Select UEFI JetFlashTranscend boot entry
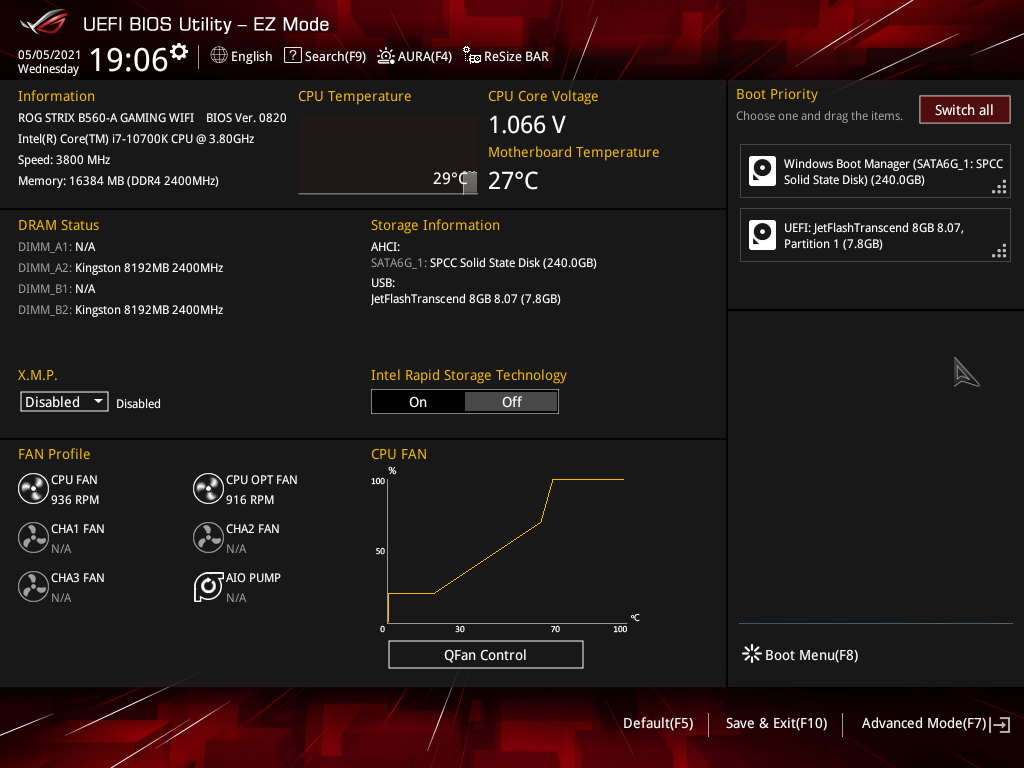Screen dimensions: 1024x768 875,235
